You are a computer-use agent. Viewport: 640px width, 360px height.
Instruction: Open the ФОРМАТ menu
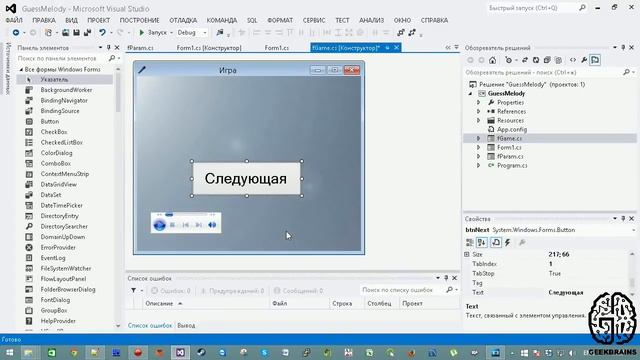[280, 20]
